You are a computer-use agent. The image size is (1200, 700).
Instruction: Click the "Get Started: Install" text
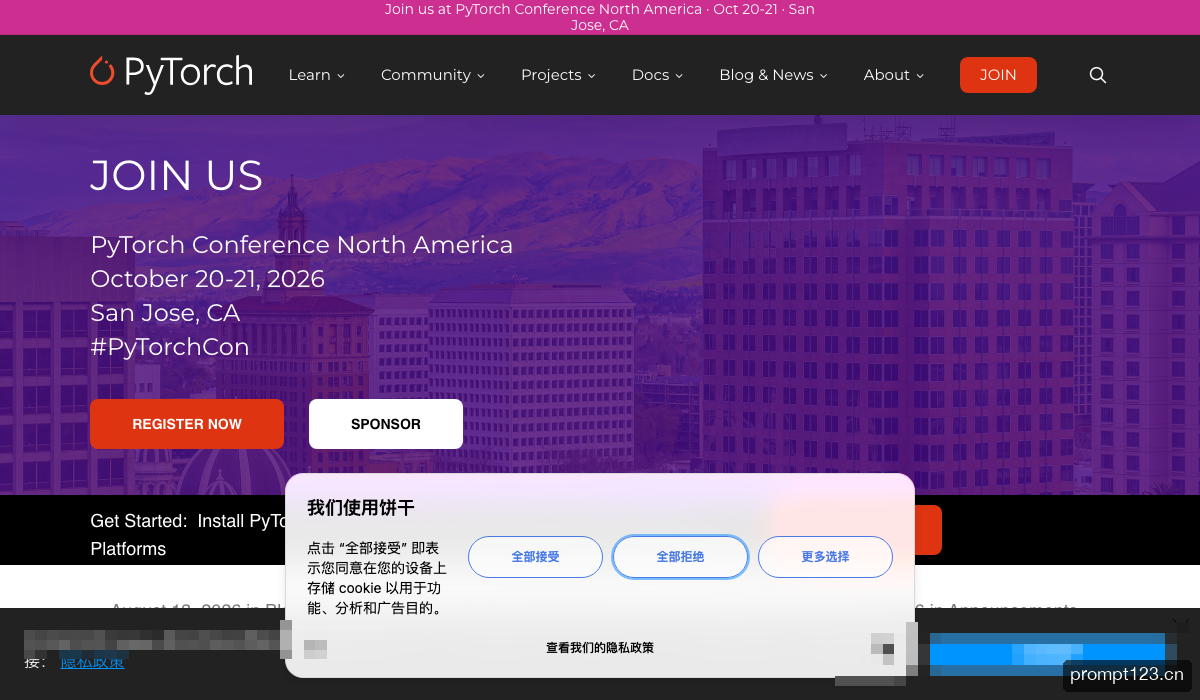[167, 521]
